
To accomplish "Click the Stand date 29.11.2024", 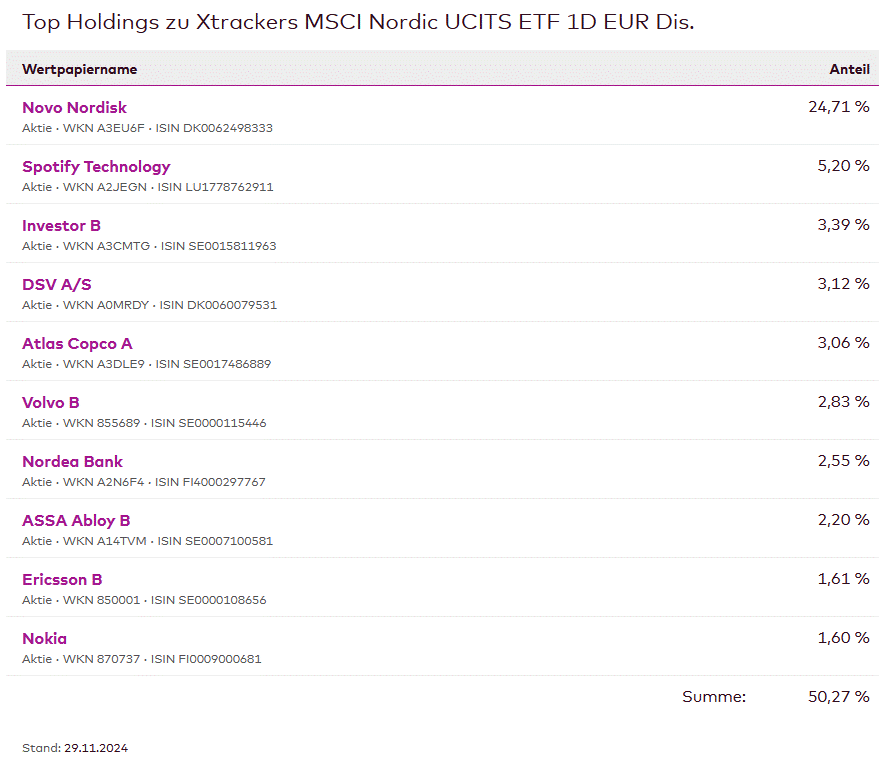I will point(96,748).
